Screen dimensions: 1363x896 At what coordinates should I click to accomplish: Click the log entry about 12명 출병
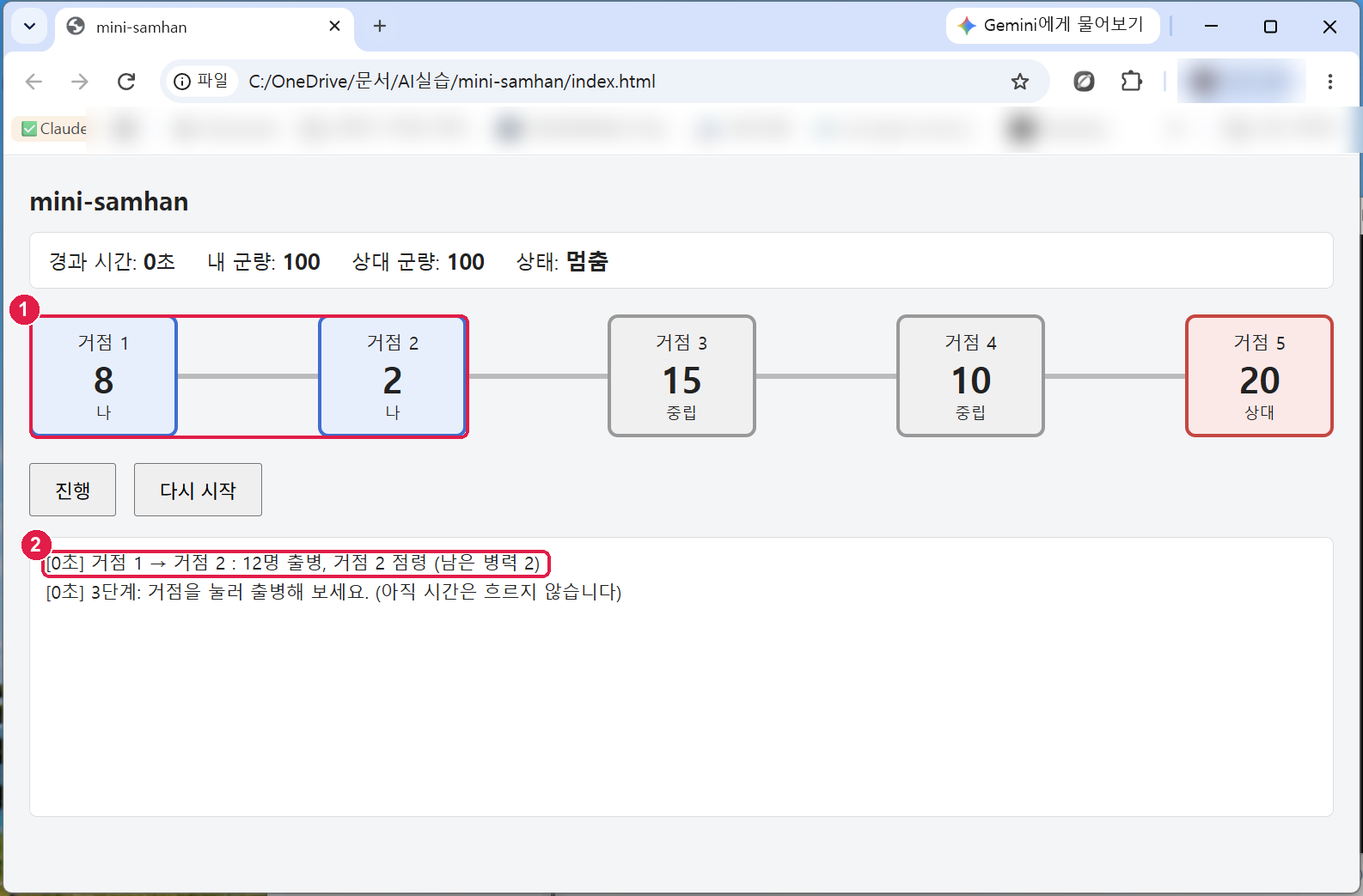click(x=294, y=563)
